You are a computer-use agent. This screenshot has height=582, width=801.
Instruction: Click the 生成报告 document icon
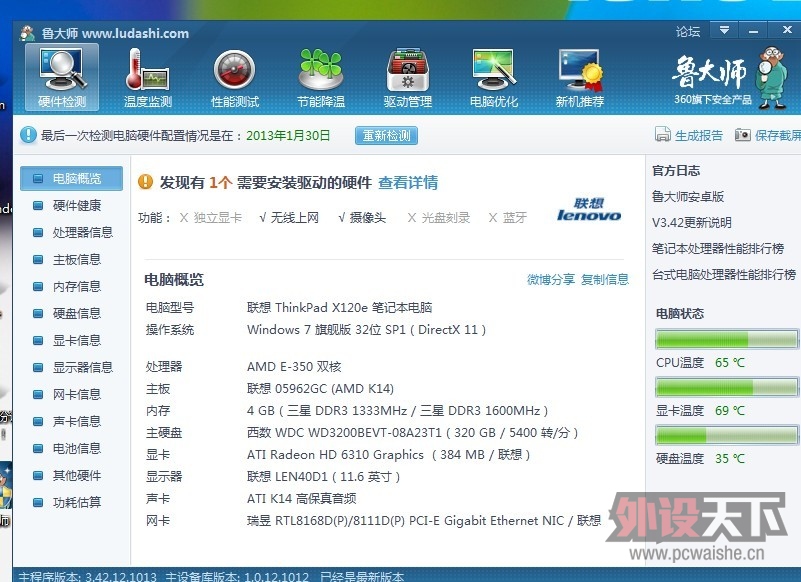pyautogui.click(x=663, y=134)
